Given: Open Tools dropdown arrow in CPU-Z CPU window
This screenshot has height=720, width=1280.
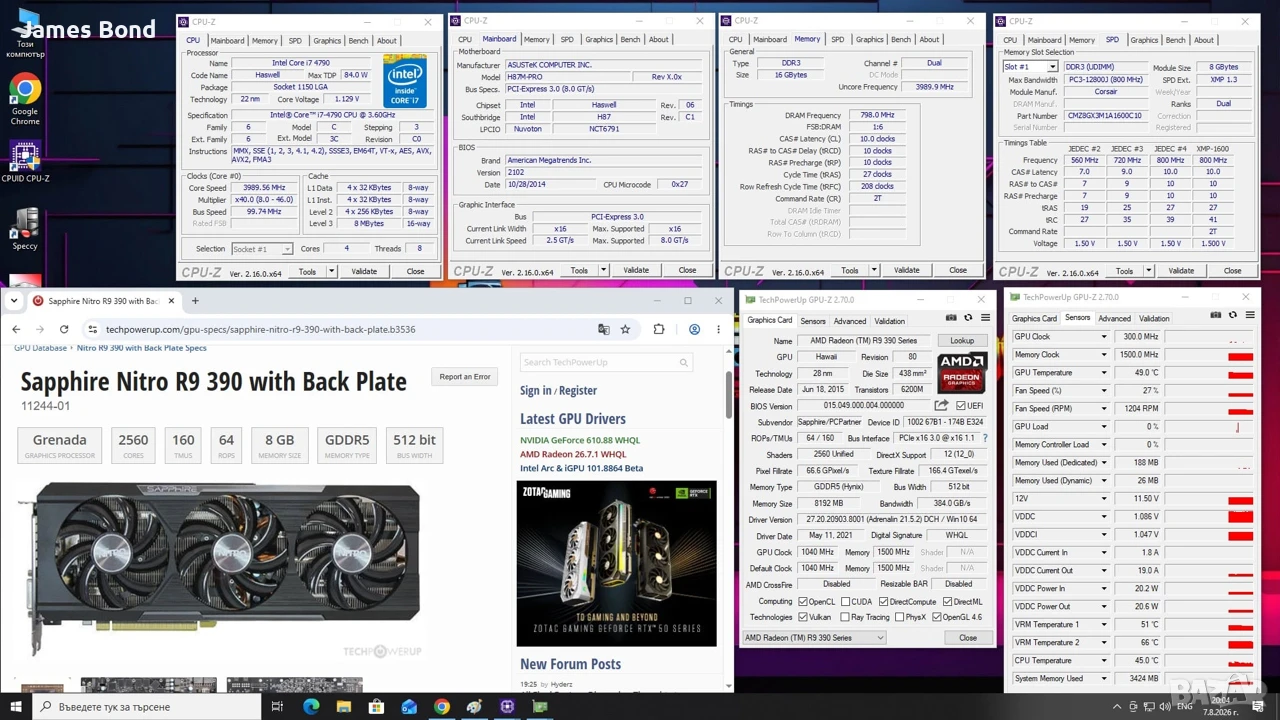Looking at the screenshot, I should 332,271.
